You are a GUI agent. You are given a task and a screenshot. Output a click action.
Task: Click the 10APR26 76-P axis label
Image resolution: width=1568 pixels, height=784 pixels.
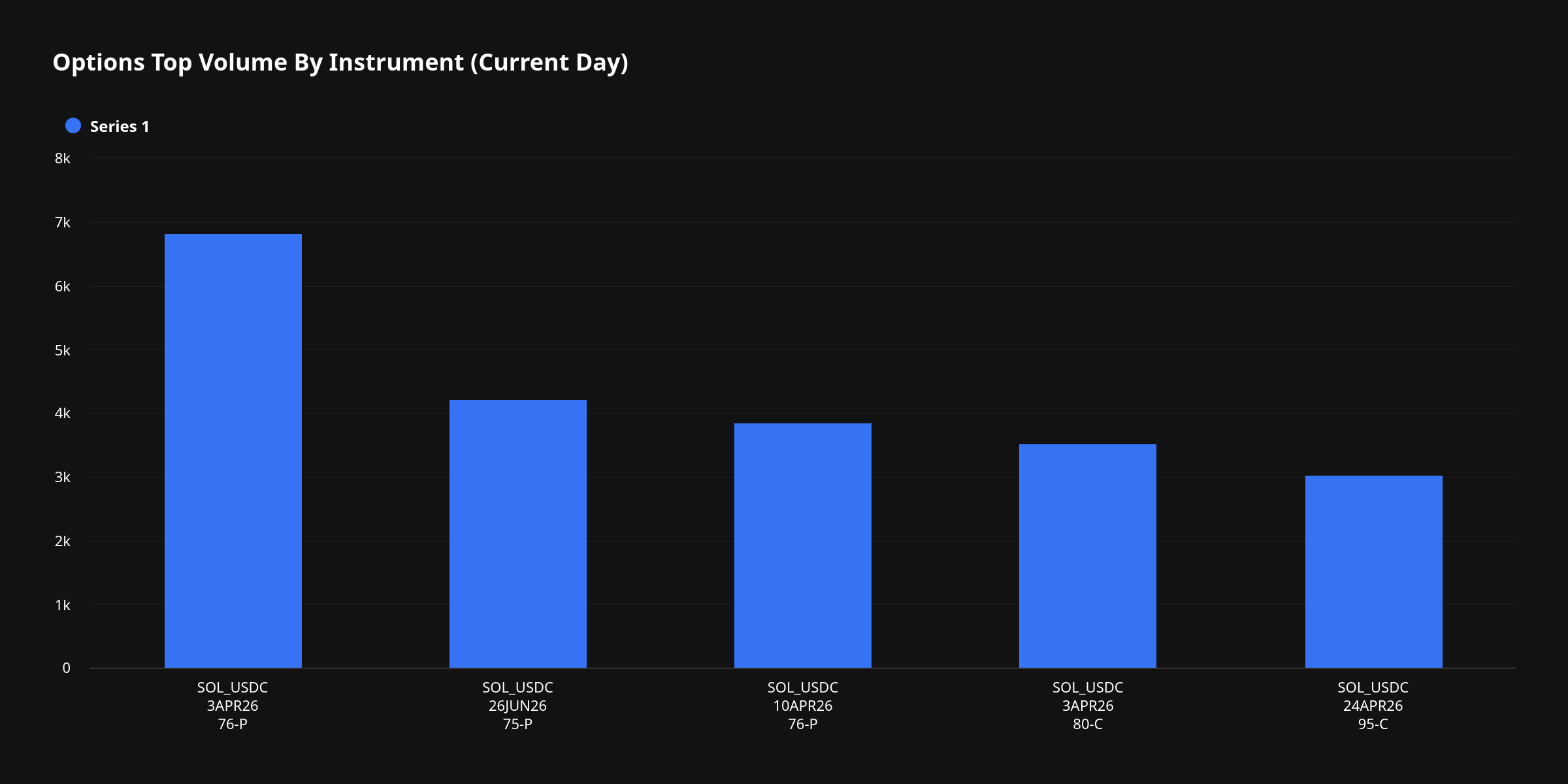(x=802, y=706)
